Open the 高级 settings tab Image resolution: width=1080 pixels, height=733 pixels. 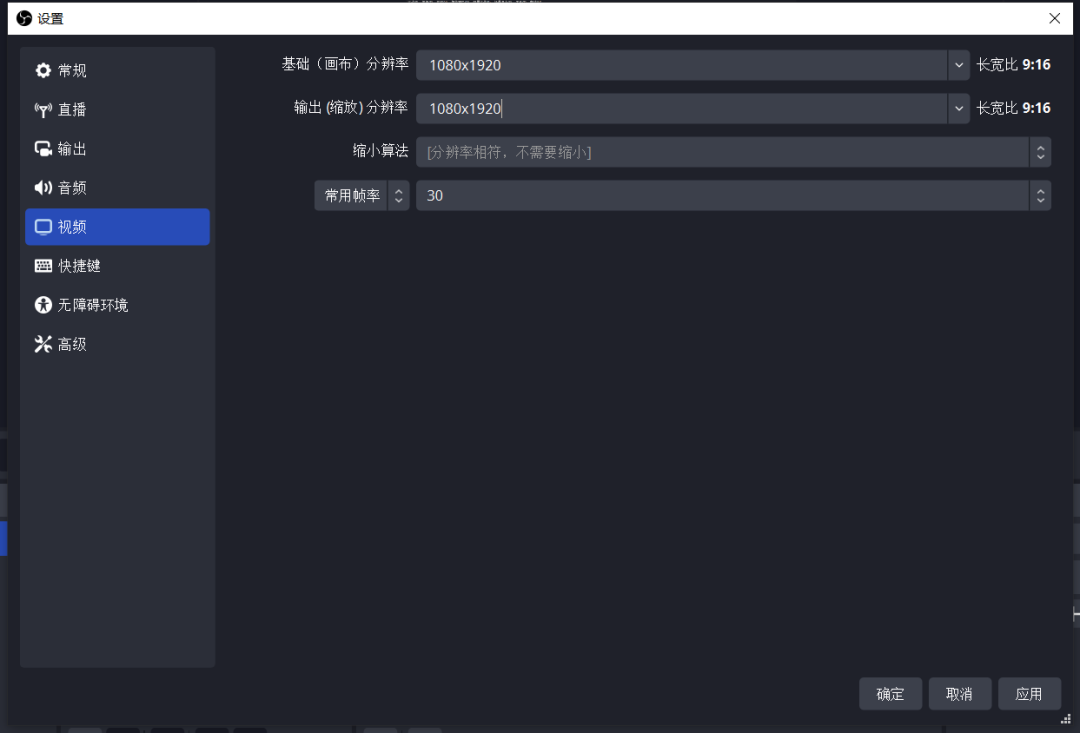pyautogui.click(x=72, y=344)
